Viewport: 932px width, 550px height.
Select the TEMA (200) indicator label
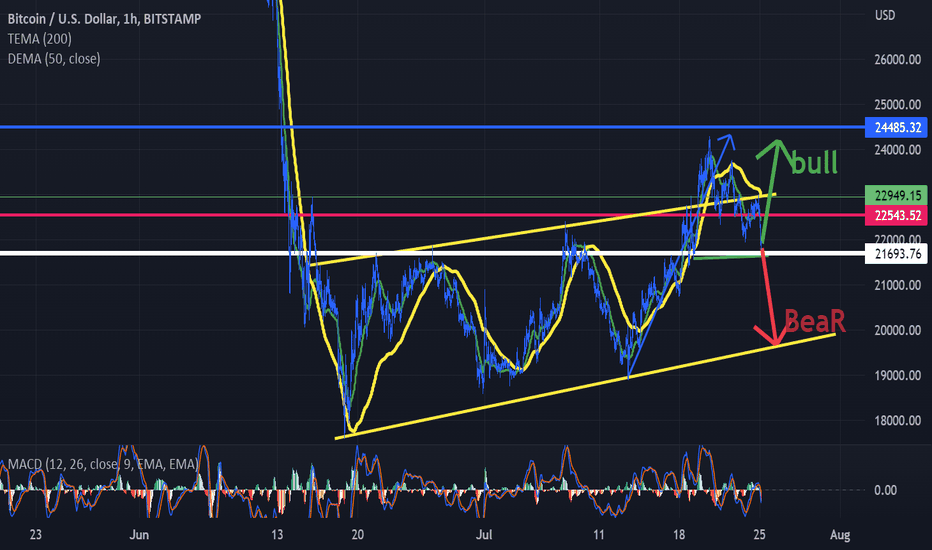(39, 39)
